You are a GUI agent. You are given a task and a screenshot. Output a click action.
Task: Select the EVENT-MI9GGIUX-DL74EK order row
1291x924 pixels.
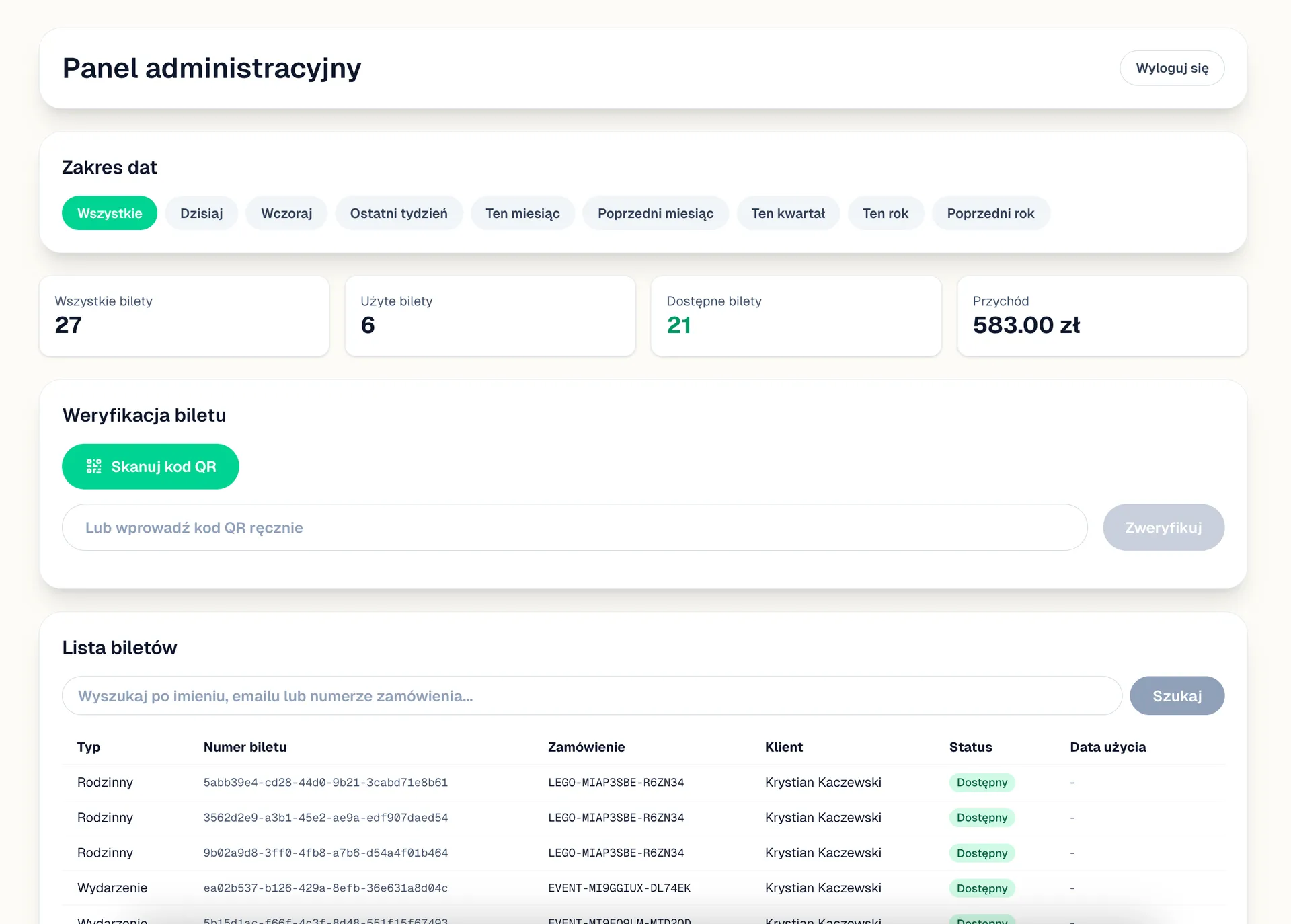(619, 888)
